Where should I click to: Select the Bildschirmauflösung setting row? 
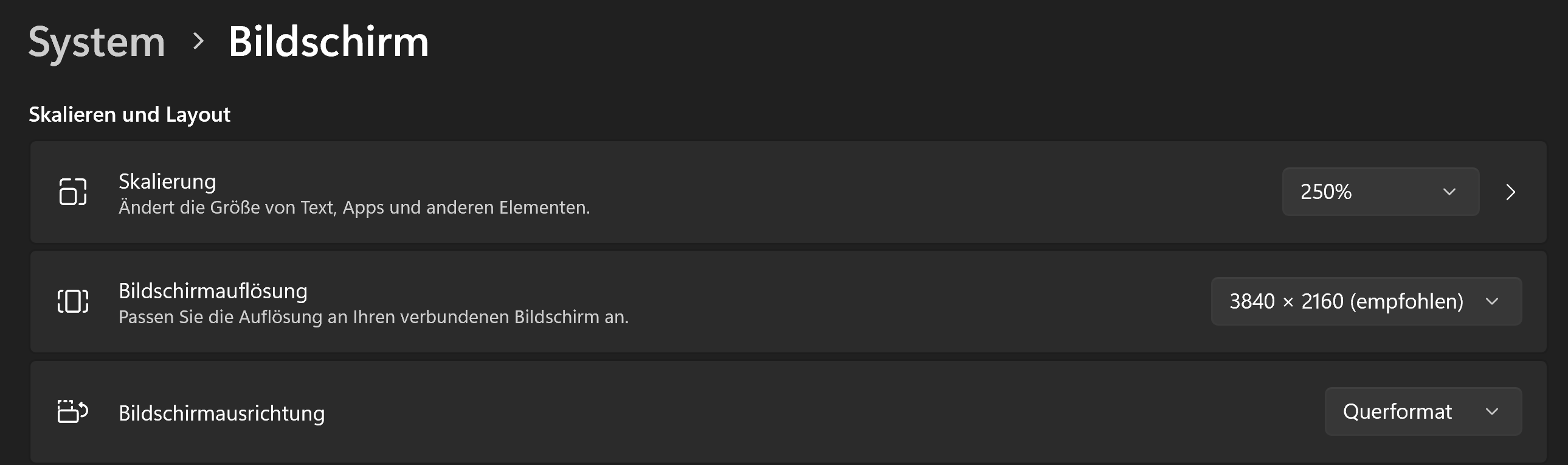point(789,301)
